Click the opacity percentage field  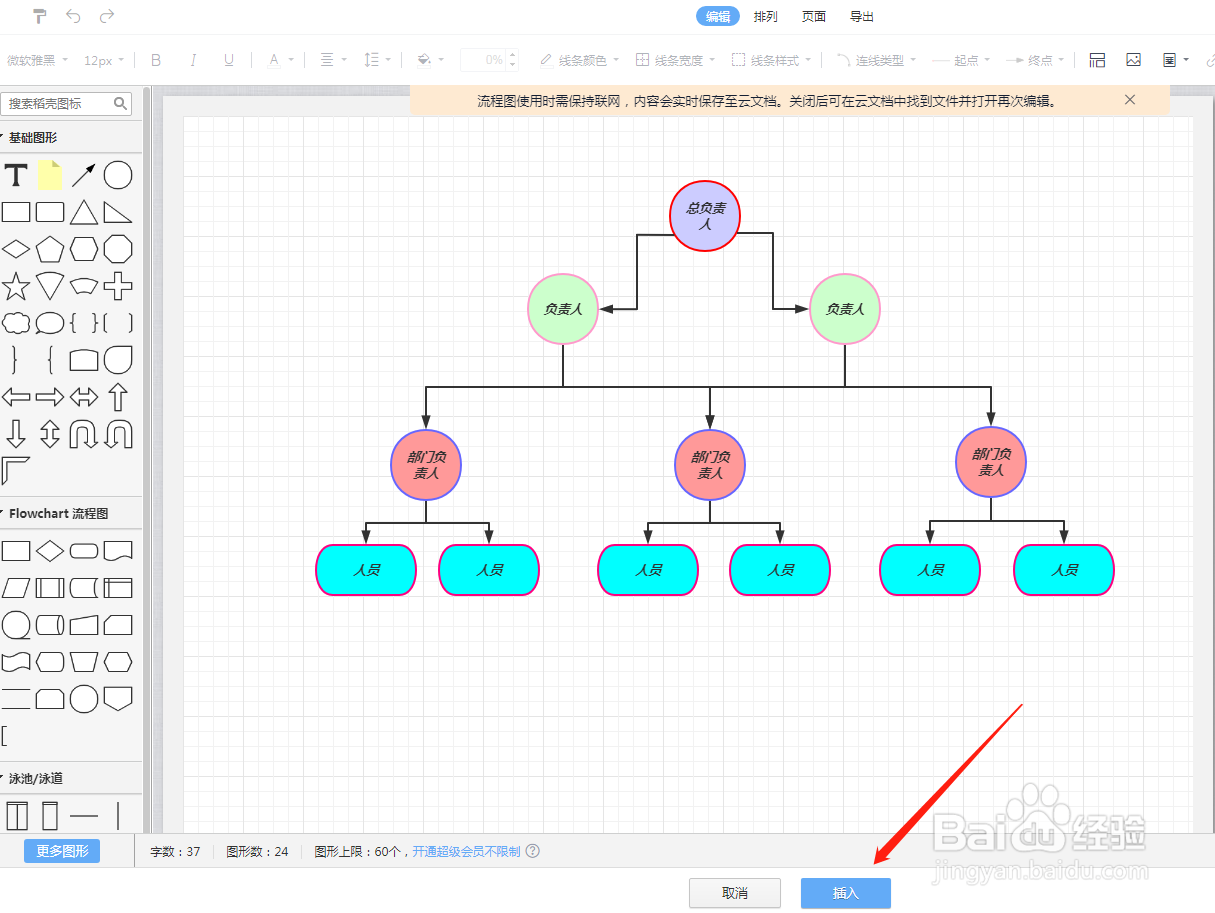483,60
